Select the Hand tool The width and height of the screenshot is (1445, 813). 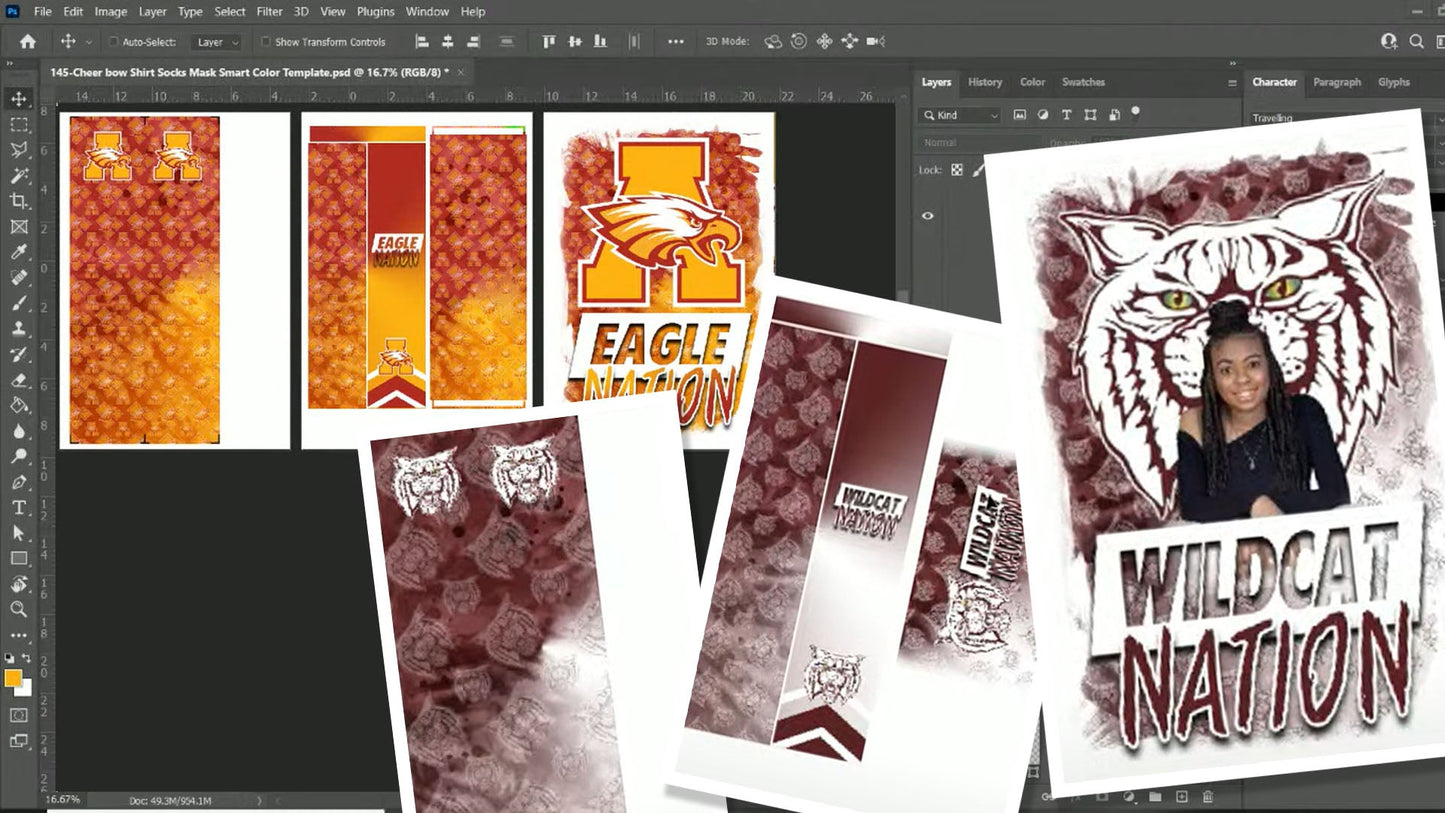[x=19, y=584]
